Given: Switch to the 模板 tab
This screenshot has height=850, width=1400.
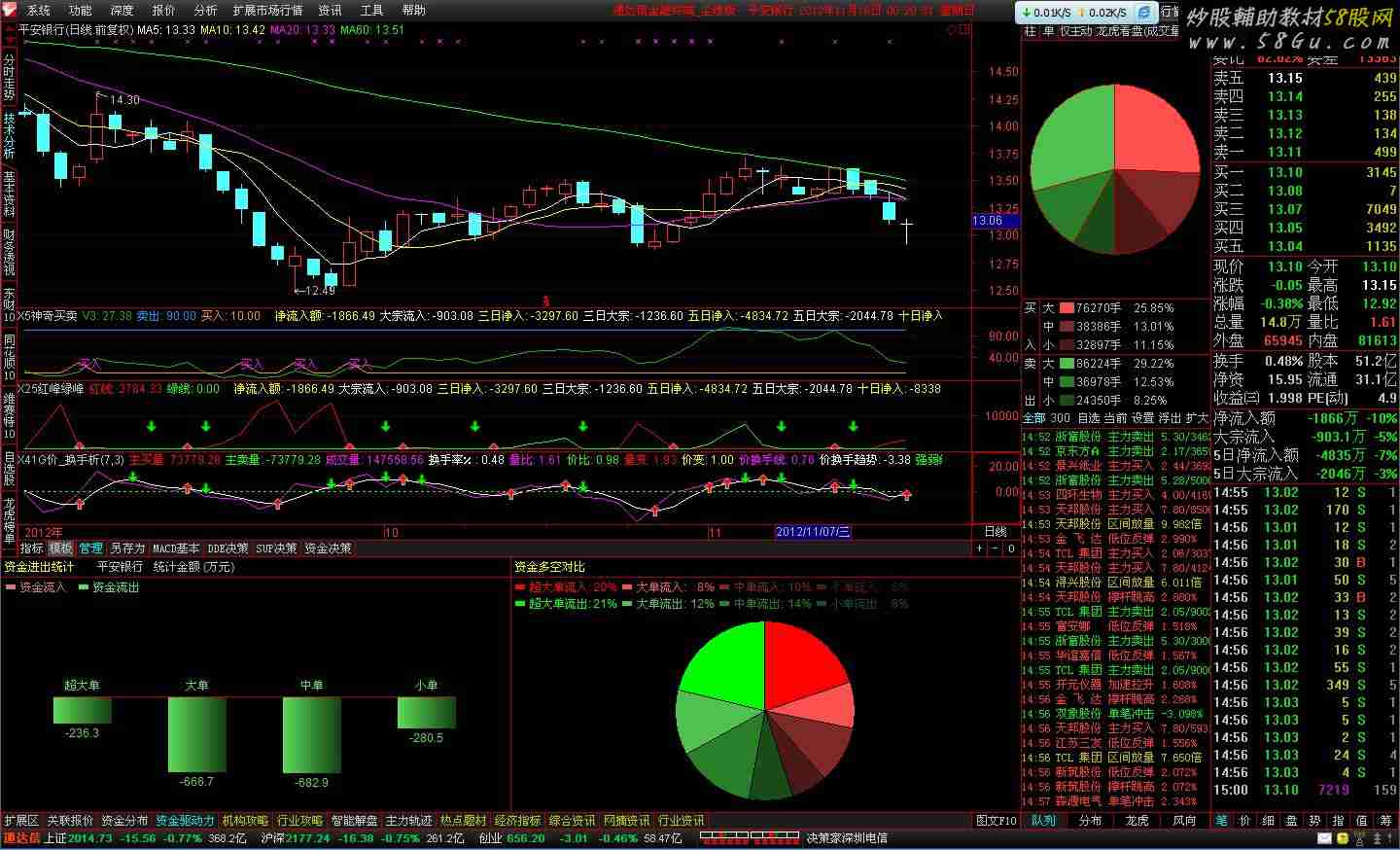Looking at the screenshot, I should click(x=60, y=549).
